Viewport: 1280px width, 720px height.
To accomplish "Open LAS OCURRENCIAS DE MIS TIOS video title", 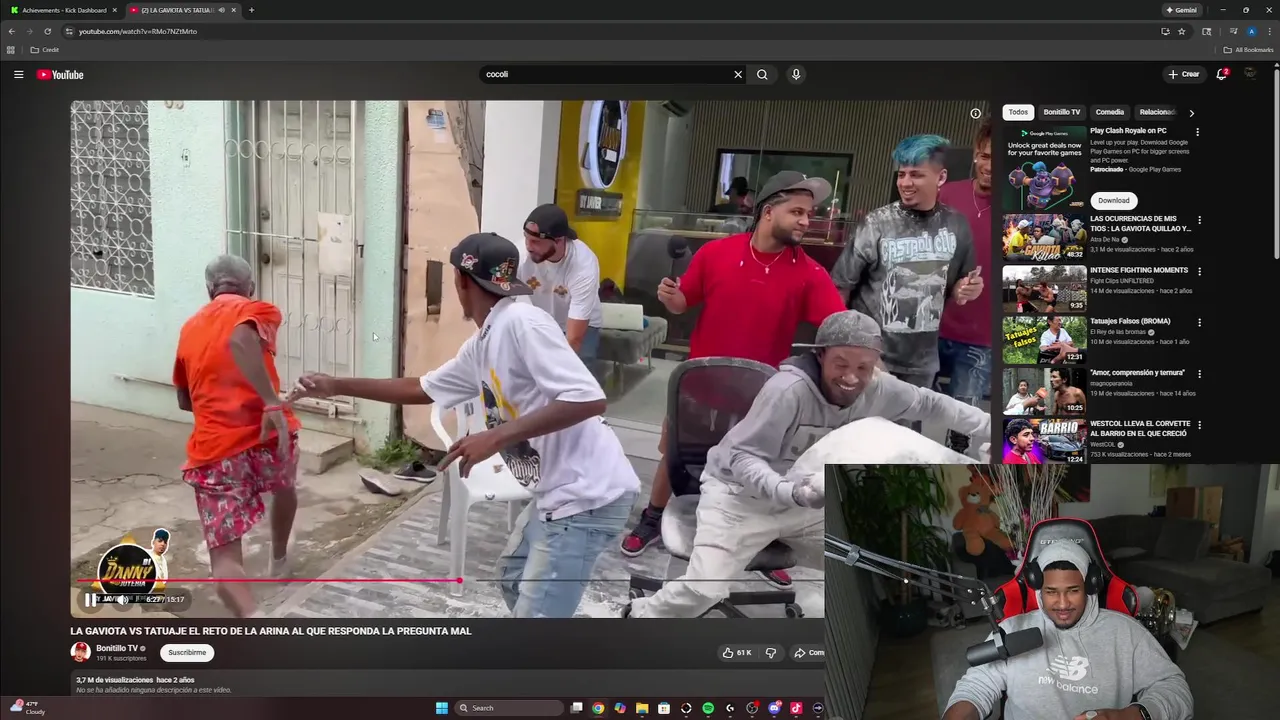I will point(1140,223).
